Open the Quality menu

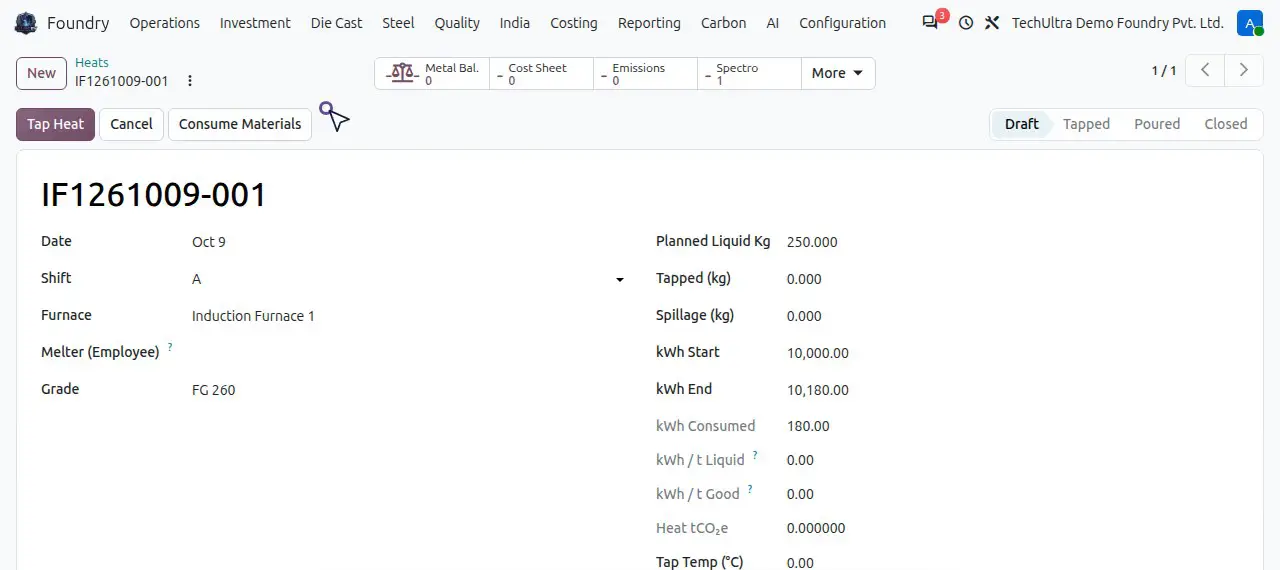click(x=457, y=23)
